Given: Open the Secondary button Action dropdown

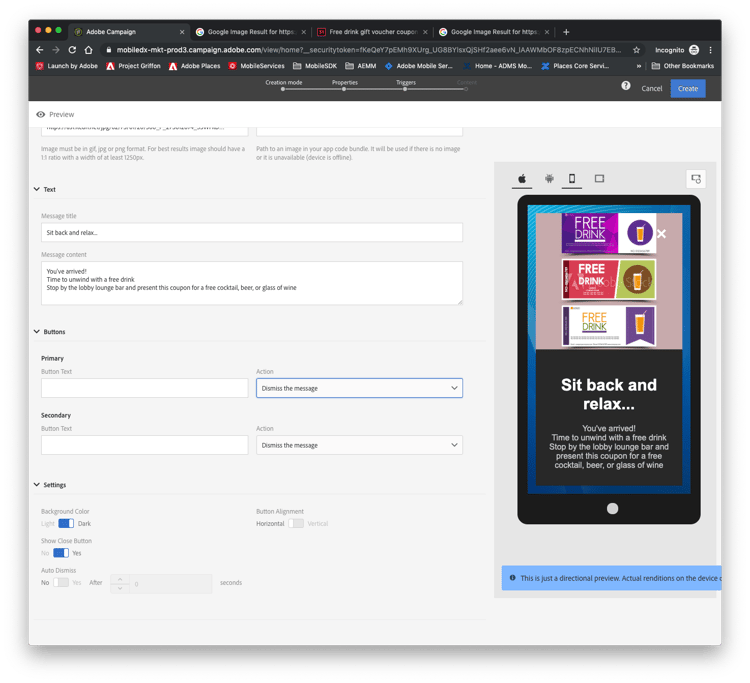Looking at the screenshot, I should click(359, 445).
